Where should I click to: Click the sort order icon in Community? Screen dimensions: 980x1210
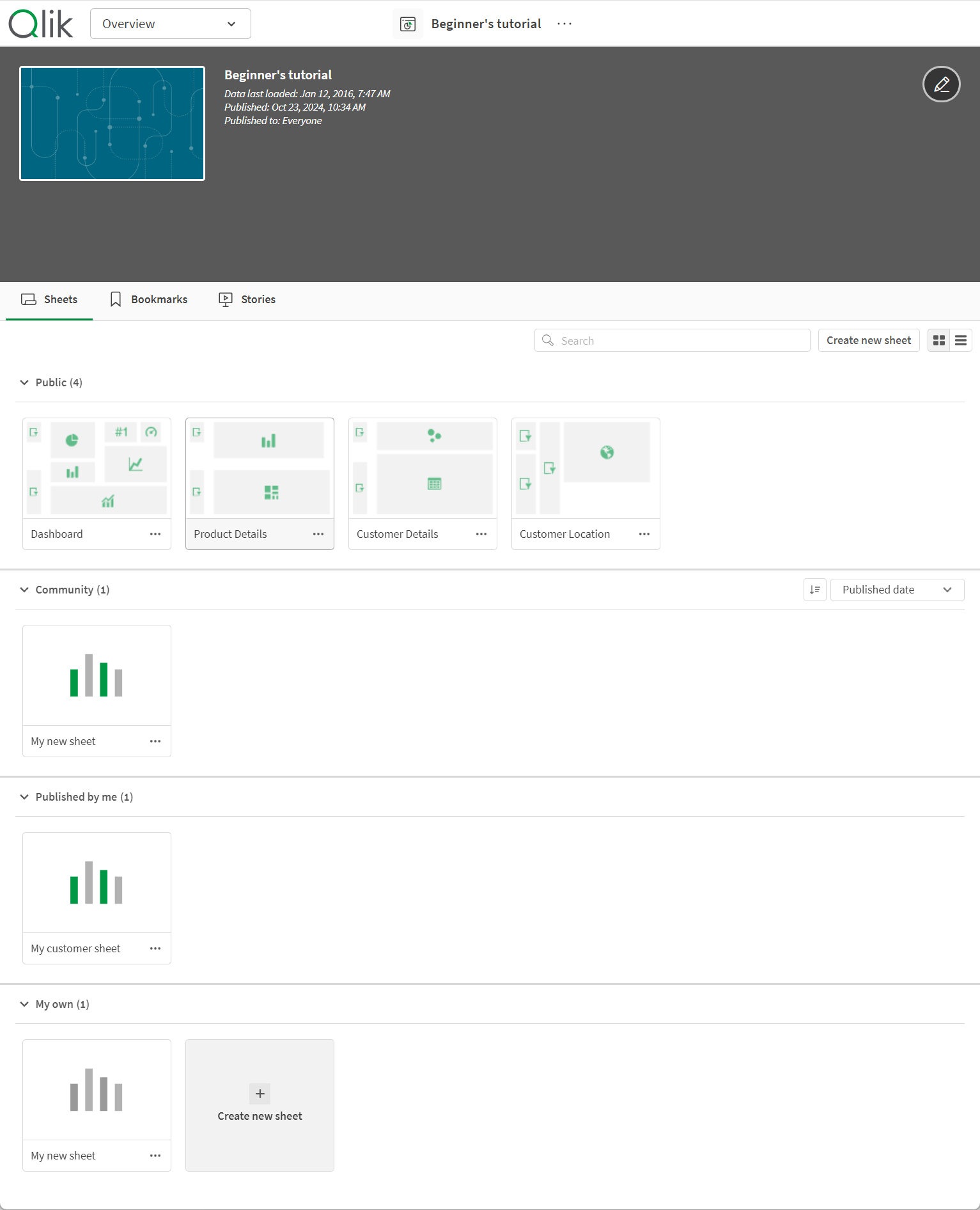pos(815,590)
